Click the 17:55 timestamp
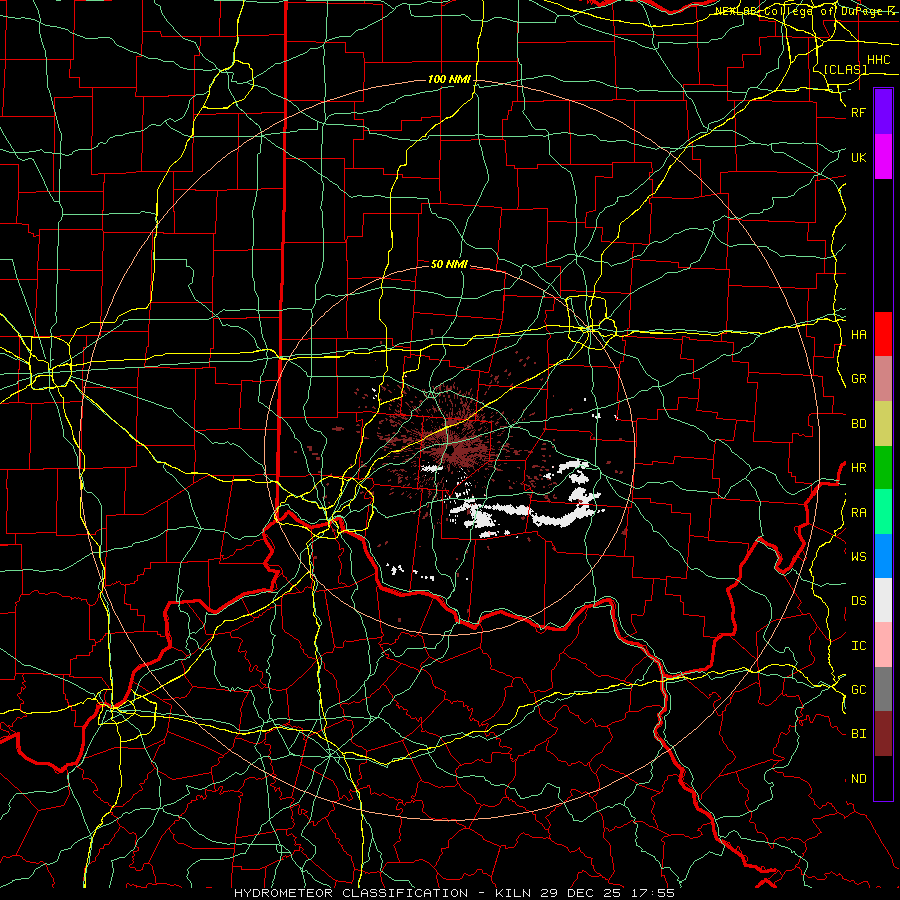This screenshot has width=900, height=900. point(655,893)
